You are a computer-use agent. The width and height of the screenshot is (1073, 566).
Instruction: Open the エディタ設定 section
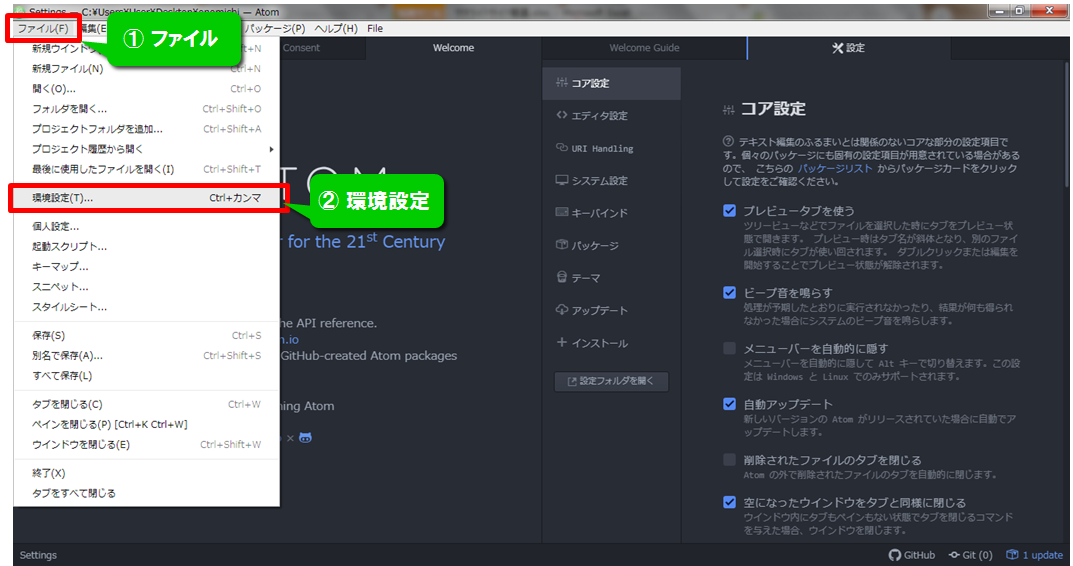[612, 116]
